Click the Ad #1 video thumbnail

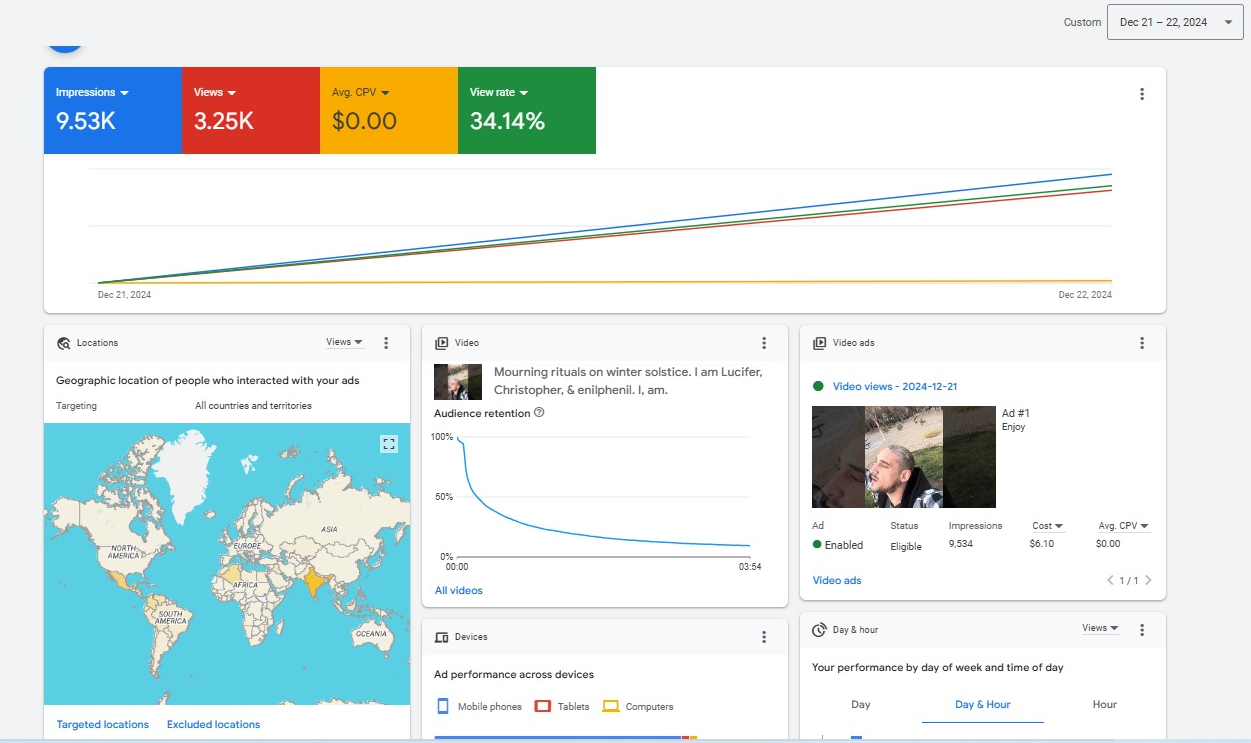click(x=903, y=457)
